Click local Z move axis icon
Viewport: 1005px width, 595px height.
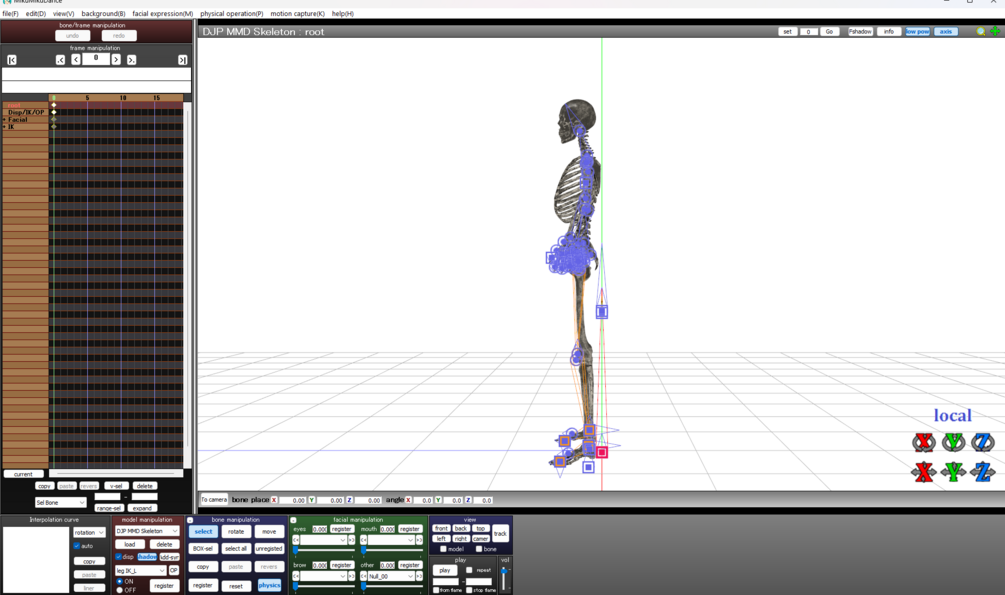click(x=983, y=472)
